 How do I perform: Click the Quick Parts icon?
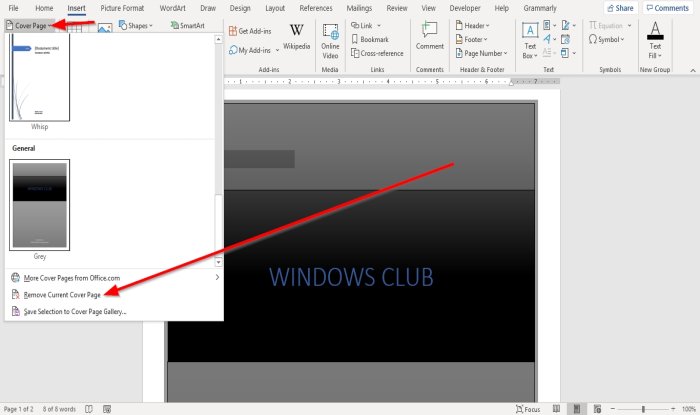549,25
